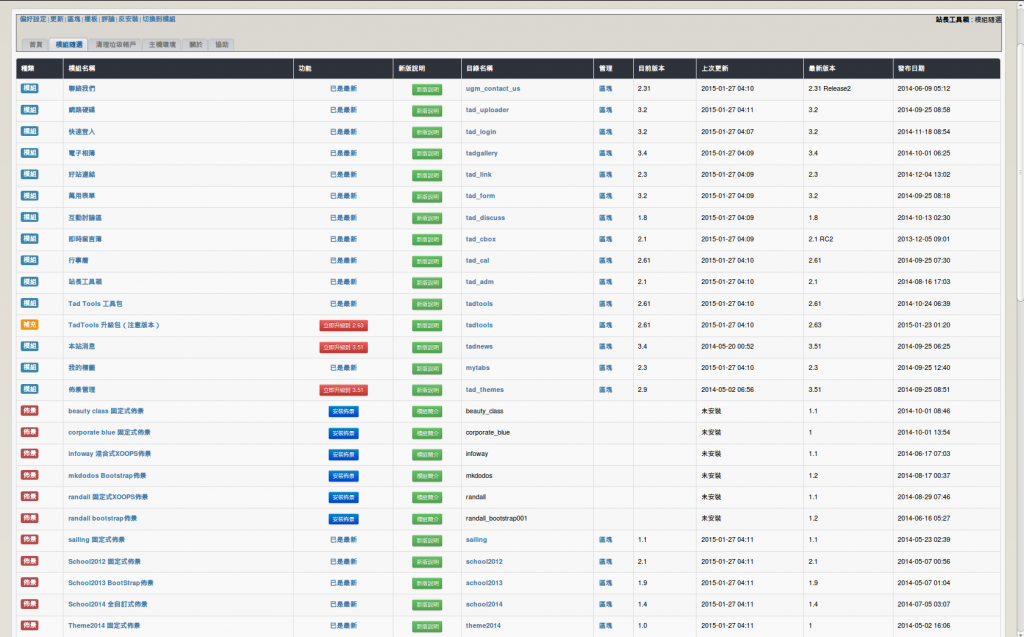
Task: Click the blue 模組 badge beside 聯絡我們
Action: coord(29,88)
